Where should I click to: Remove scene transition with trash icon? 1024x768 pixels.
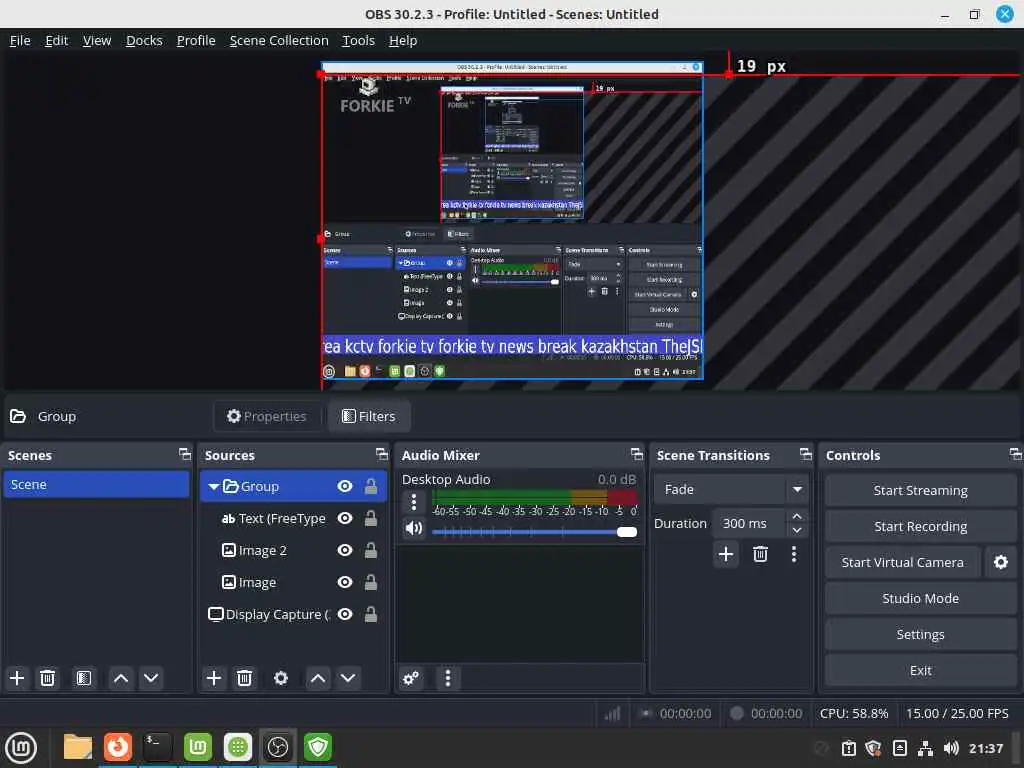point(760,554)
